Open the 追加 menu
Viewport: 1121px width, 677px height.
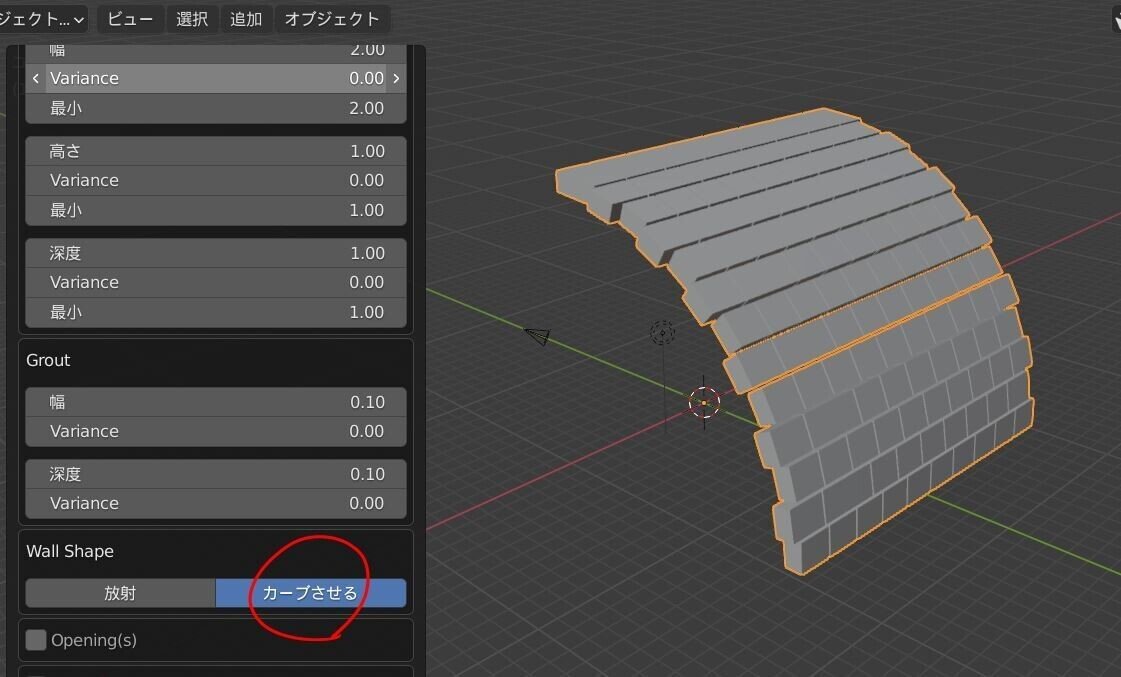coord(246,19)
